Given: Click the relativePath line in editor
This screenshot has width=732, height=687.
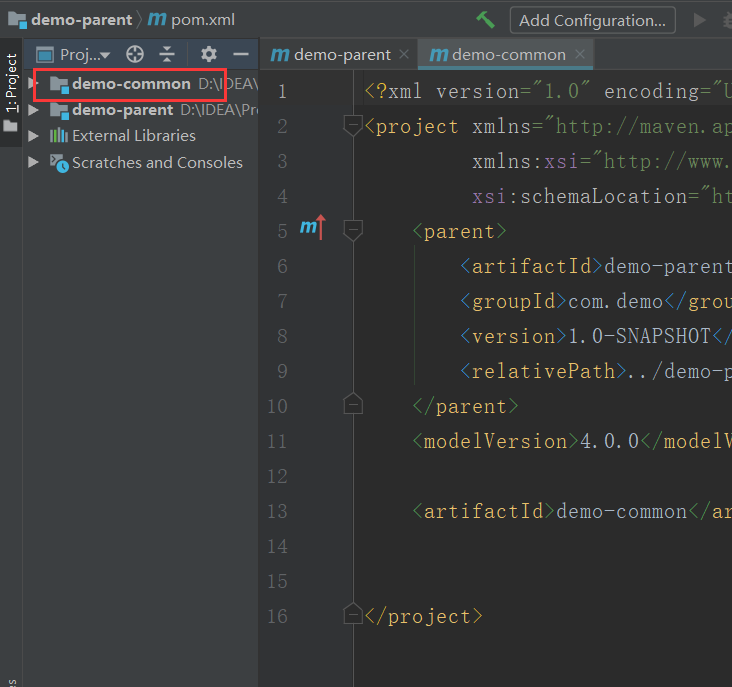Looking at the screenshot, I should [596, 372].
